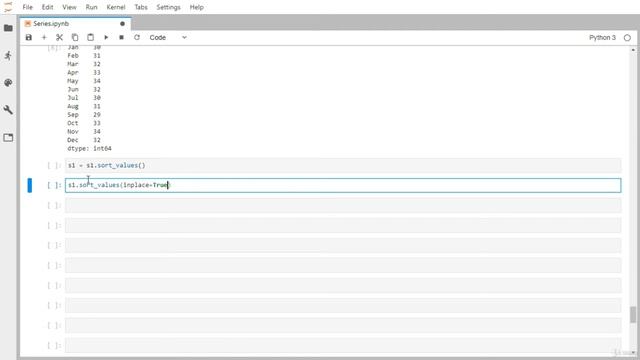Interrupt the kernel with stop button
This screenshot has height=360, width=640.
121,38
